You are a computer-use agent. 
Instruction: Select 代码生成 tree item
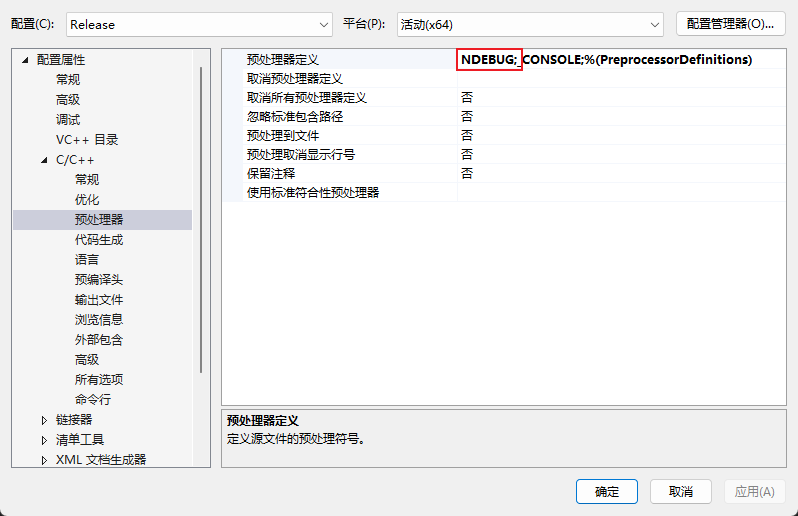point(99,240)
